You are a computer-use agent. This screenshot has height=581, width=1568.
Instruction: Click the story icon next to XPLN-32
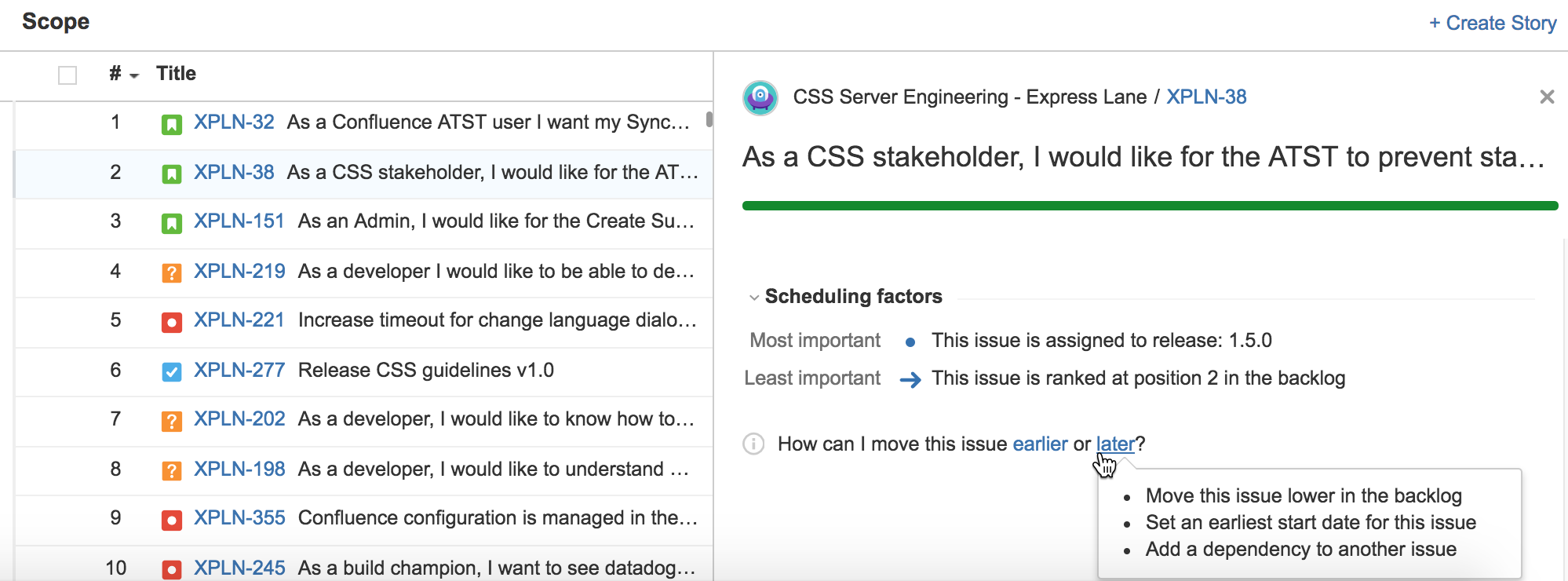(x=171, y=124)
